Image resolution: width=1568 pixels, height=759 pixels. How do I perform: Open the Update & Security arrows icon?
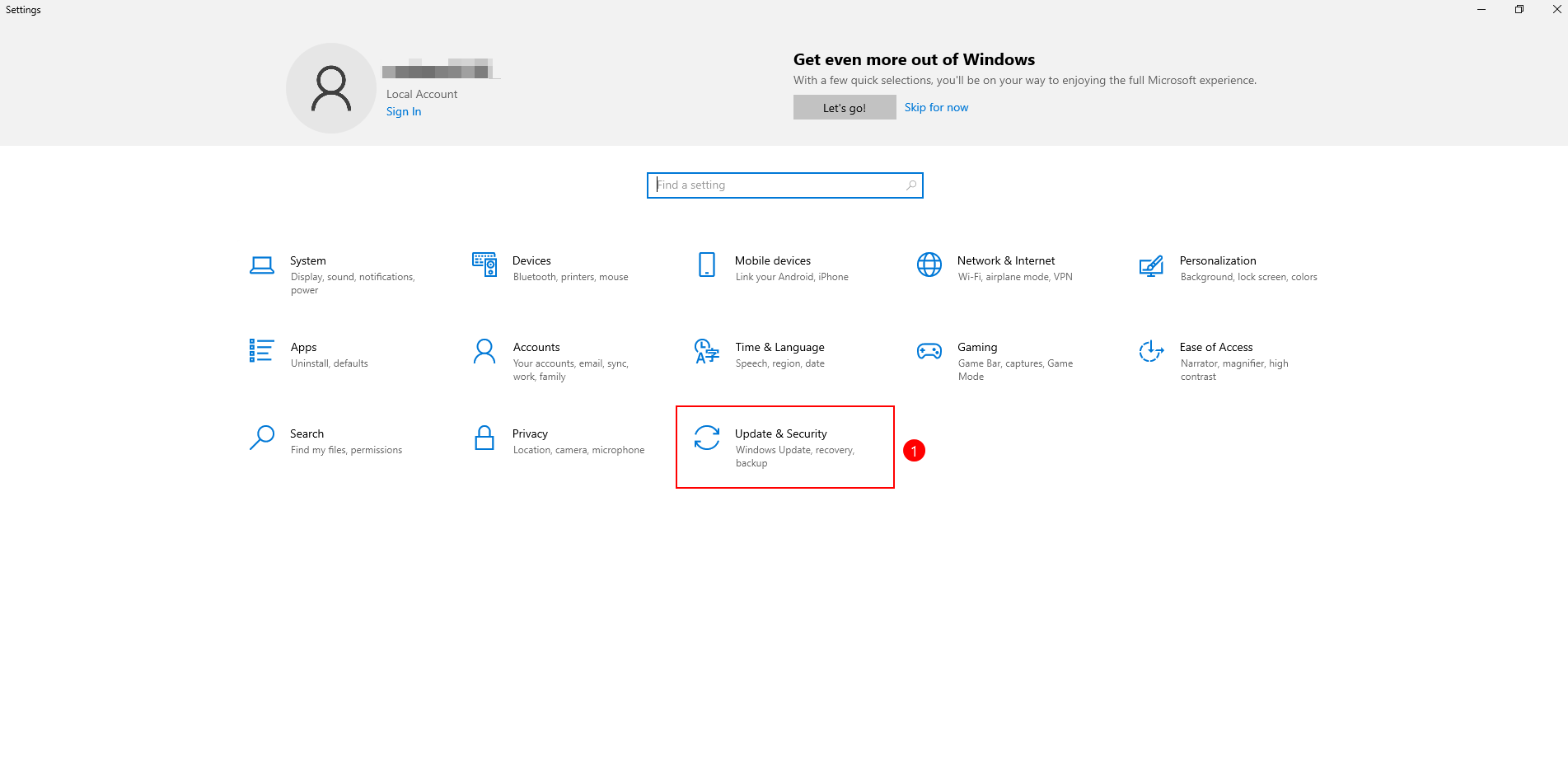[707, 438]
